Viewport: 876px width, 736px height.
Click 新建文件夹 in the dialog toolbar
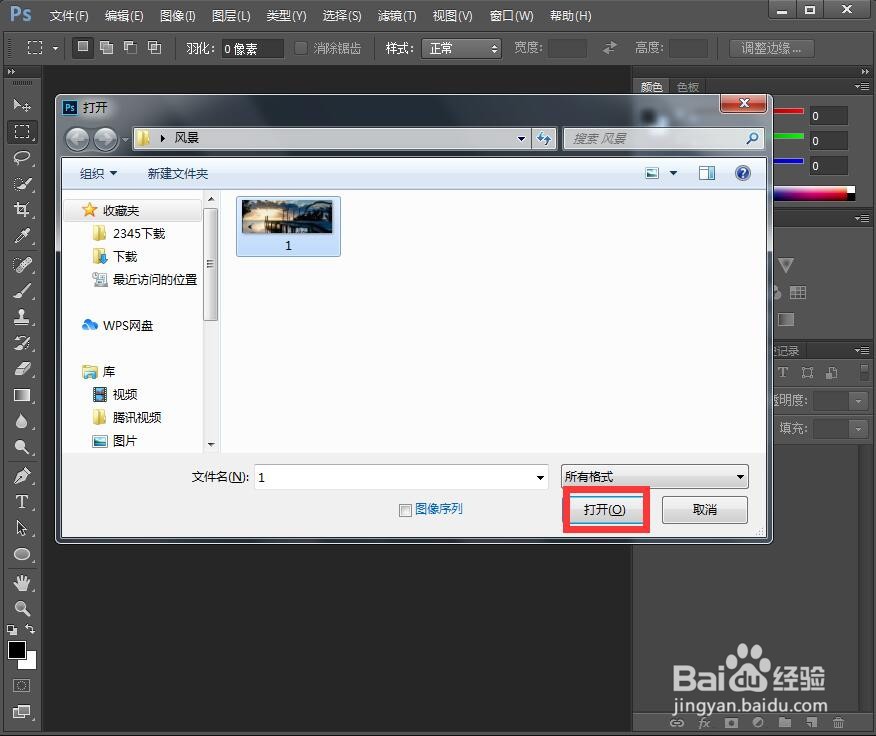tap(178, 174)
